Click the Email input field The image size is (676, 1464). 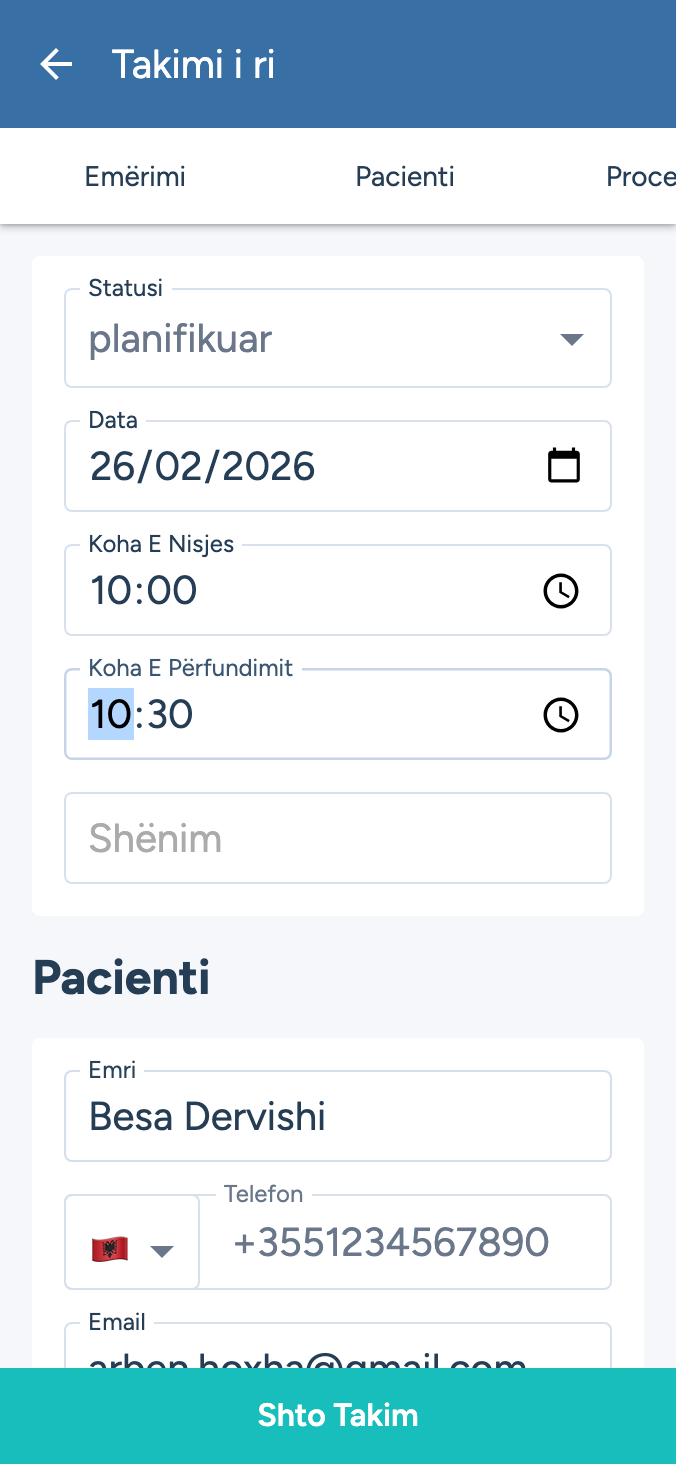338,1352
